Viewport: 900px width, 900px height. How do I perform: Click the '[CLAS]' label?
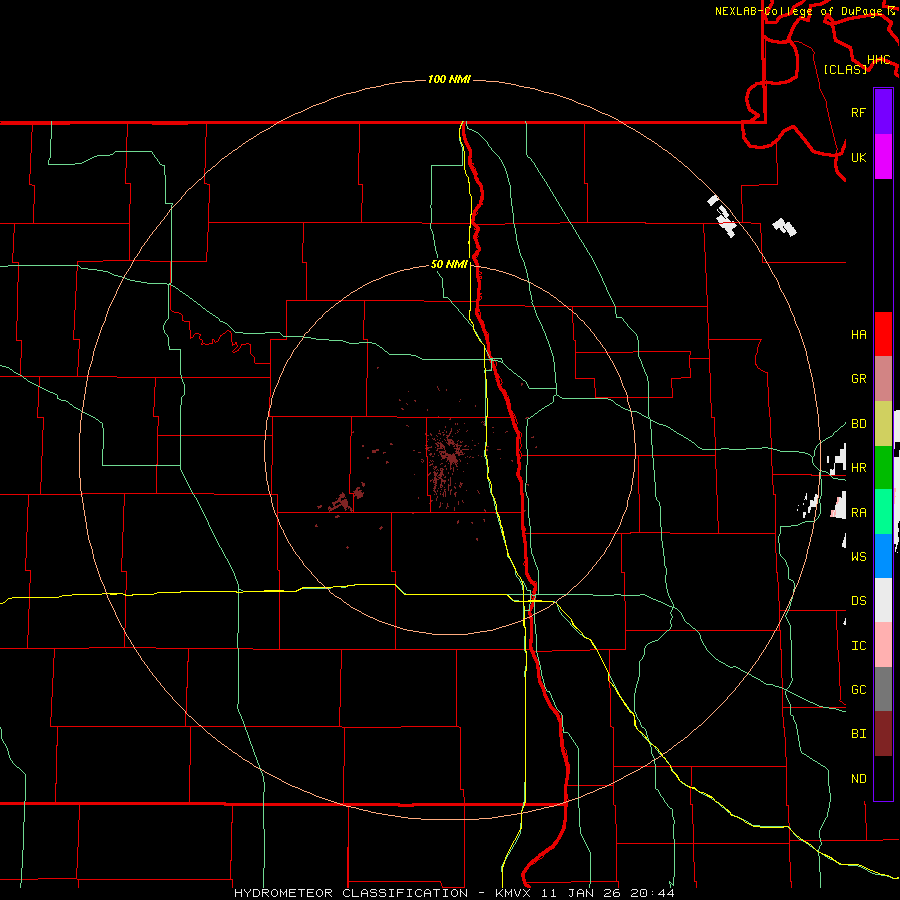[x=845, y=69]
